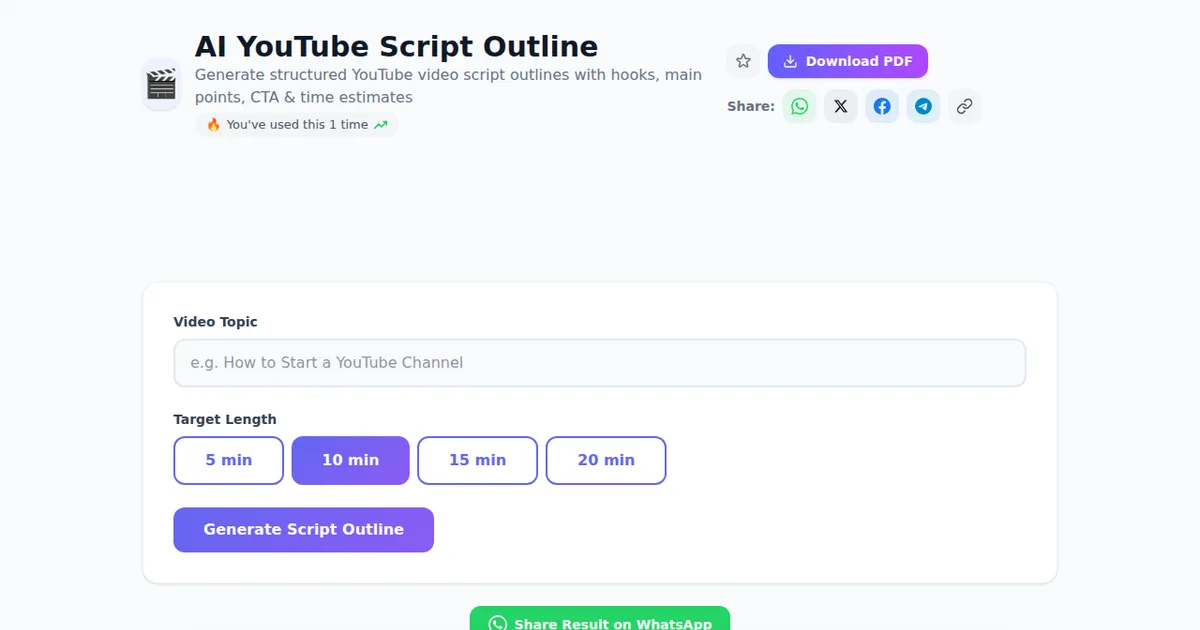The image size is (1200, 630).
Task: Click the "Share:" label text
Action: tap(751, 106)
